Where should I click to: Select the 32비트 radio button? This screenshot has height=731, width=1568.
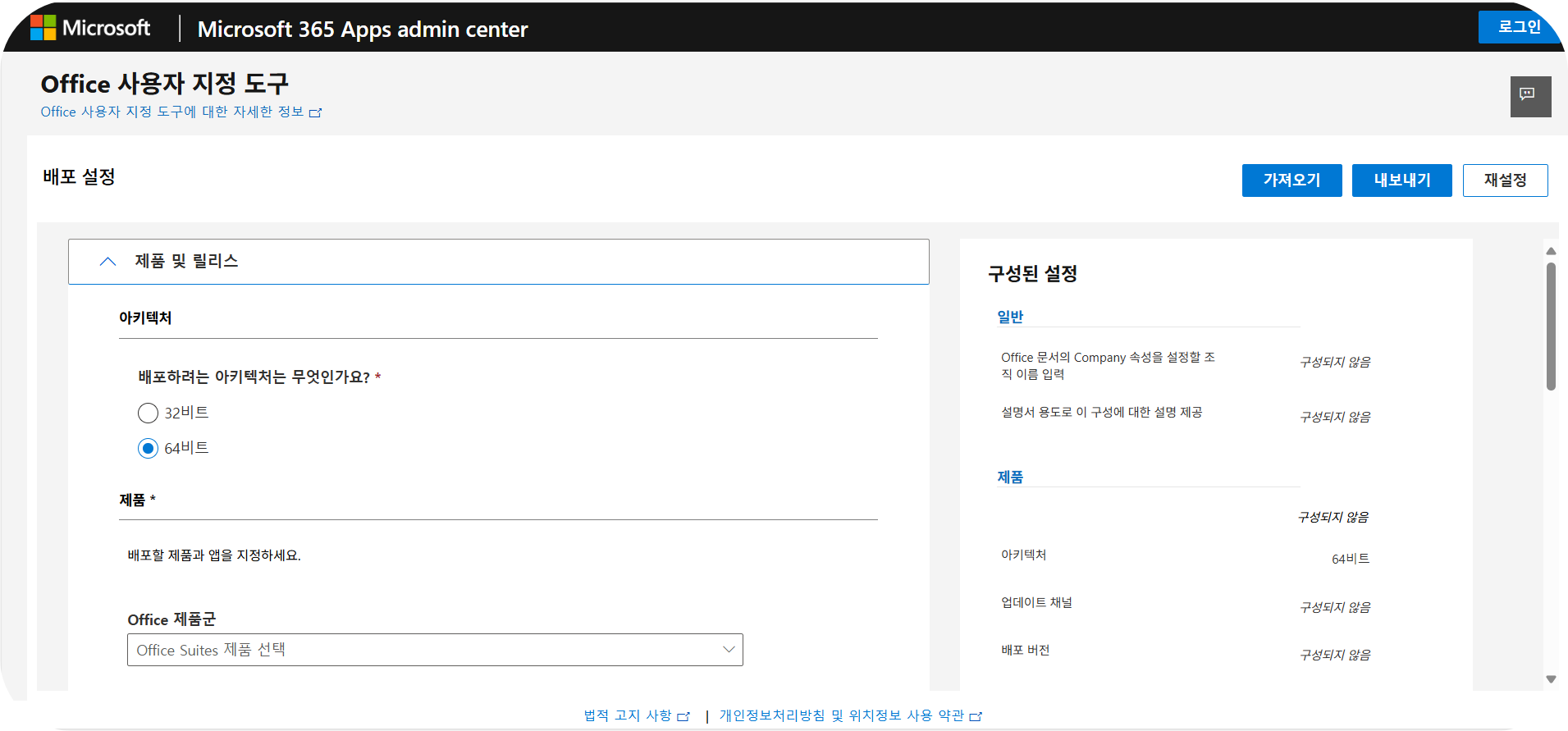coord(148,413)
